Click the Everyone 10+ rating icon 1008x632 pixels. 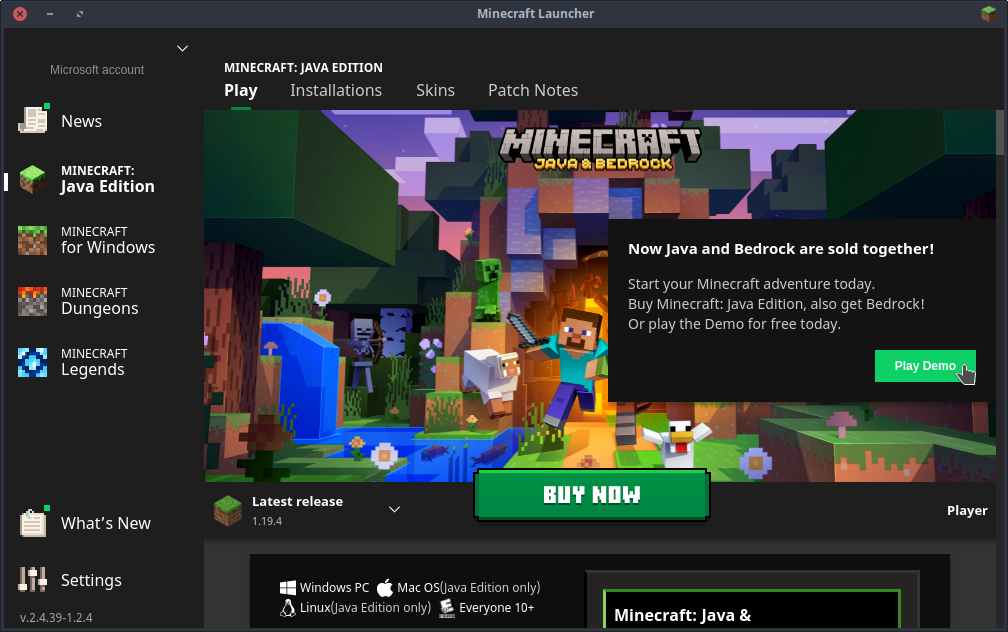click(x=447, y=608)
